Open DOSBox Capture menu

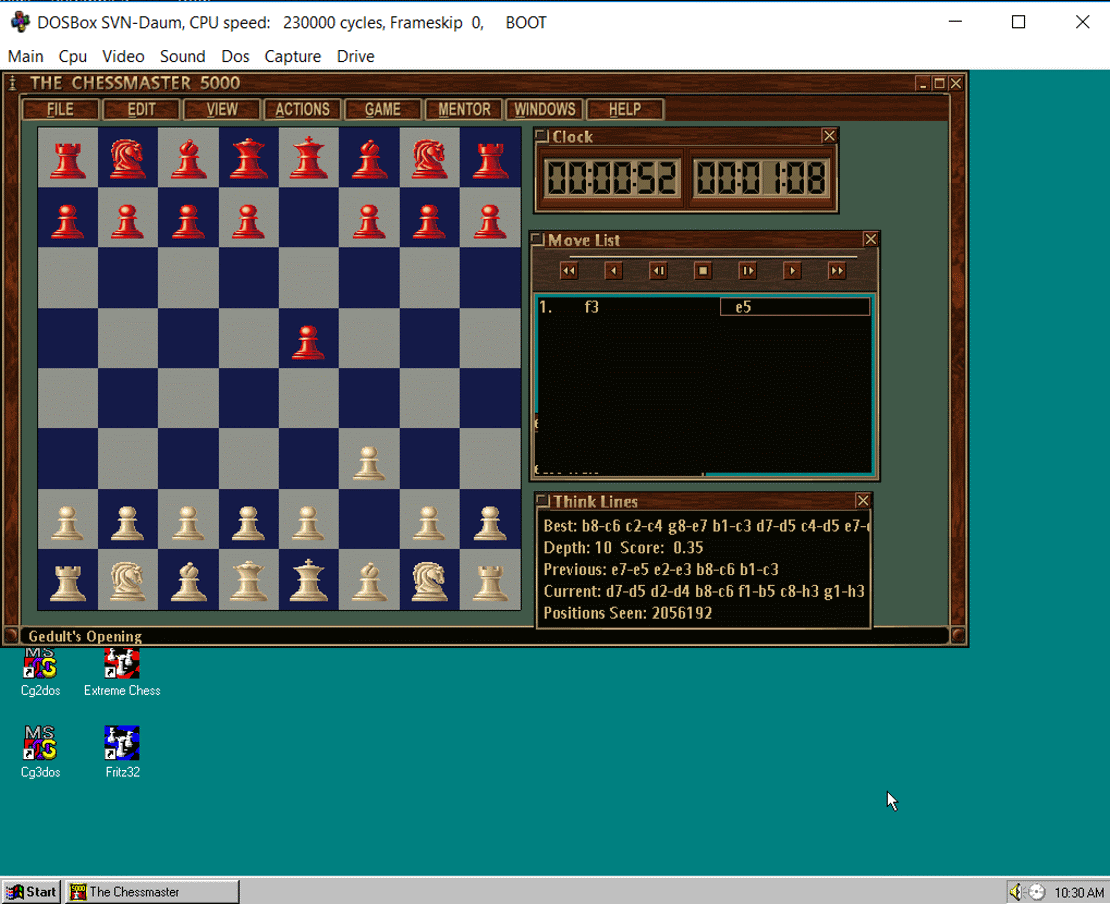click(292, 56)
